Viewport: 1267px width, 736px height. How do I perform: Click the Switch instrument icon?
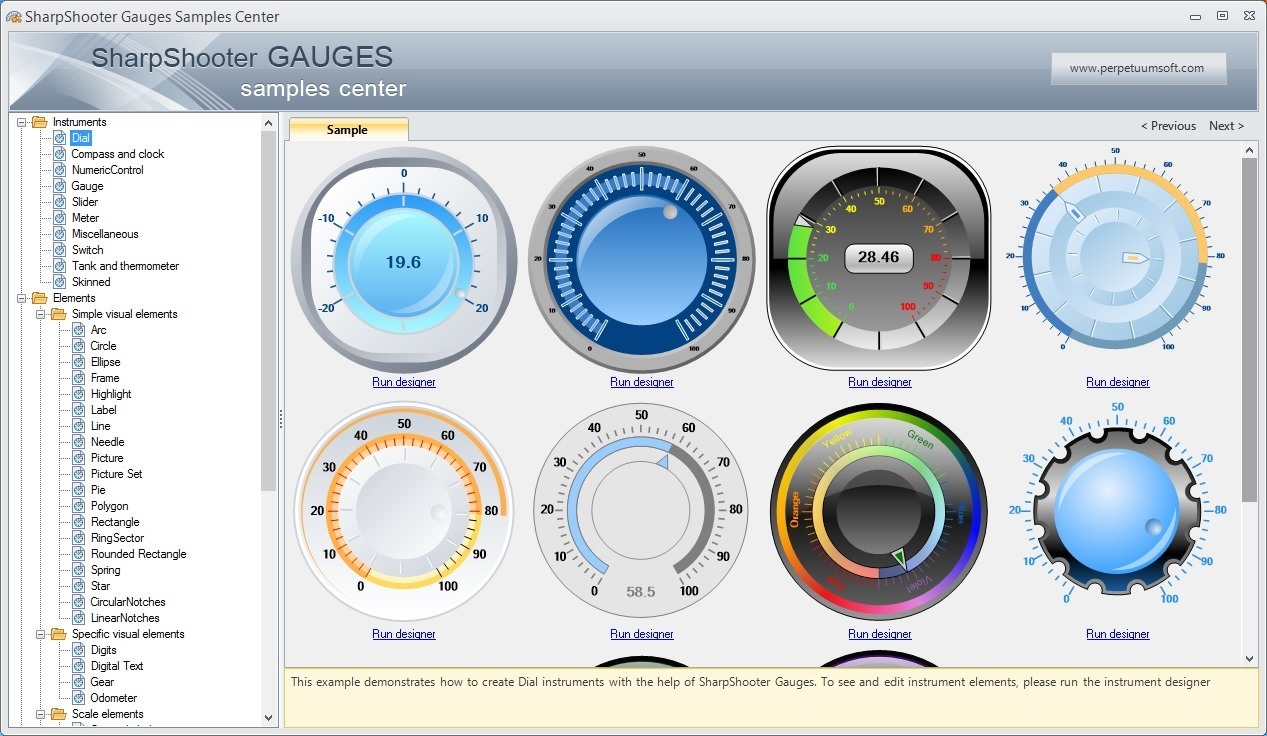60,249
